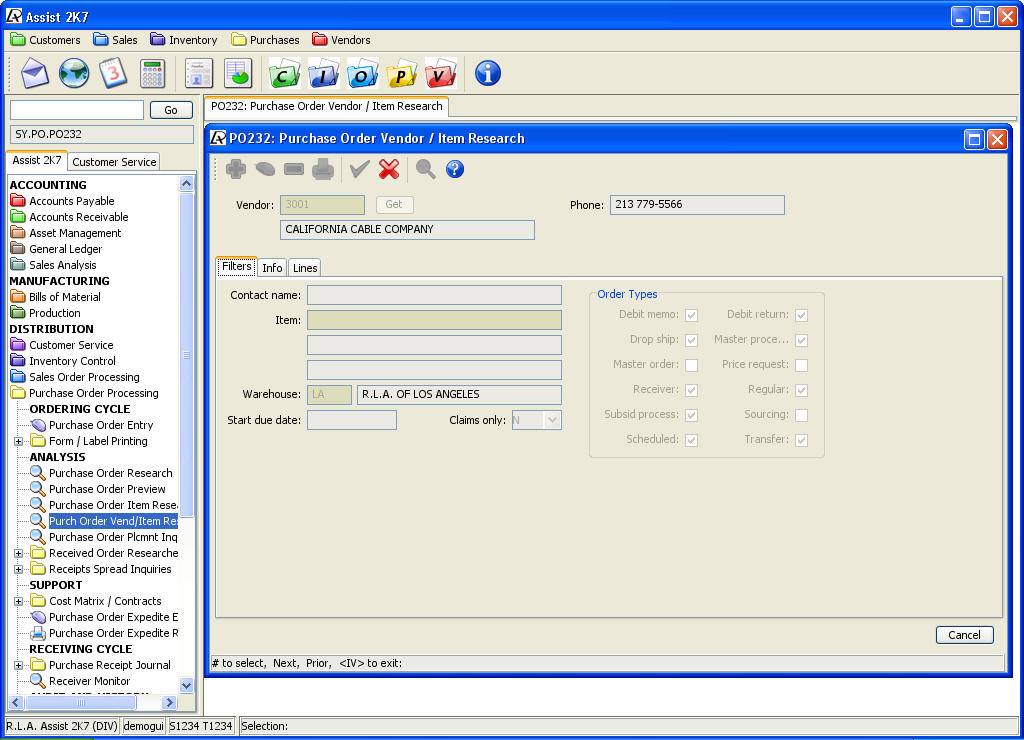The height and width of the screenshot is (740, 1024).
Task: Open the Inventory menu
Action: [184, 40]
